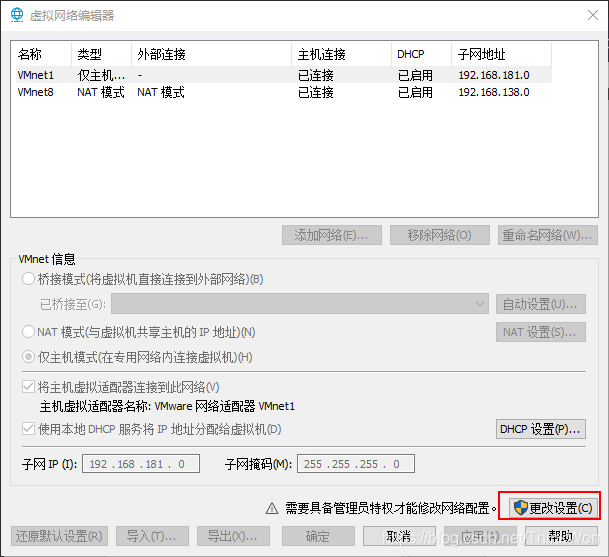Click subnet address 192.168.181.0 cell

(x=494, y=75)
